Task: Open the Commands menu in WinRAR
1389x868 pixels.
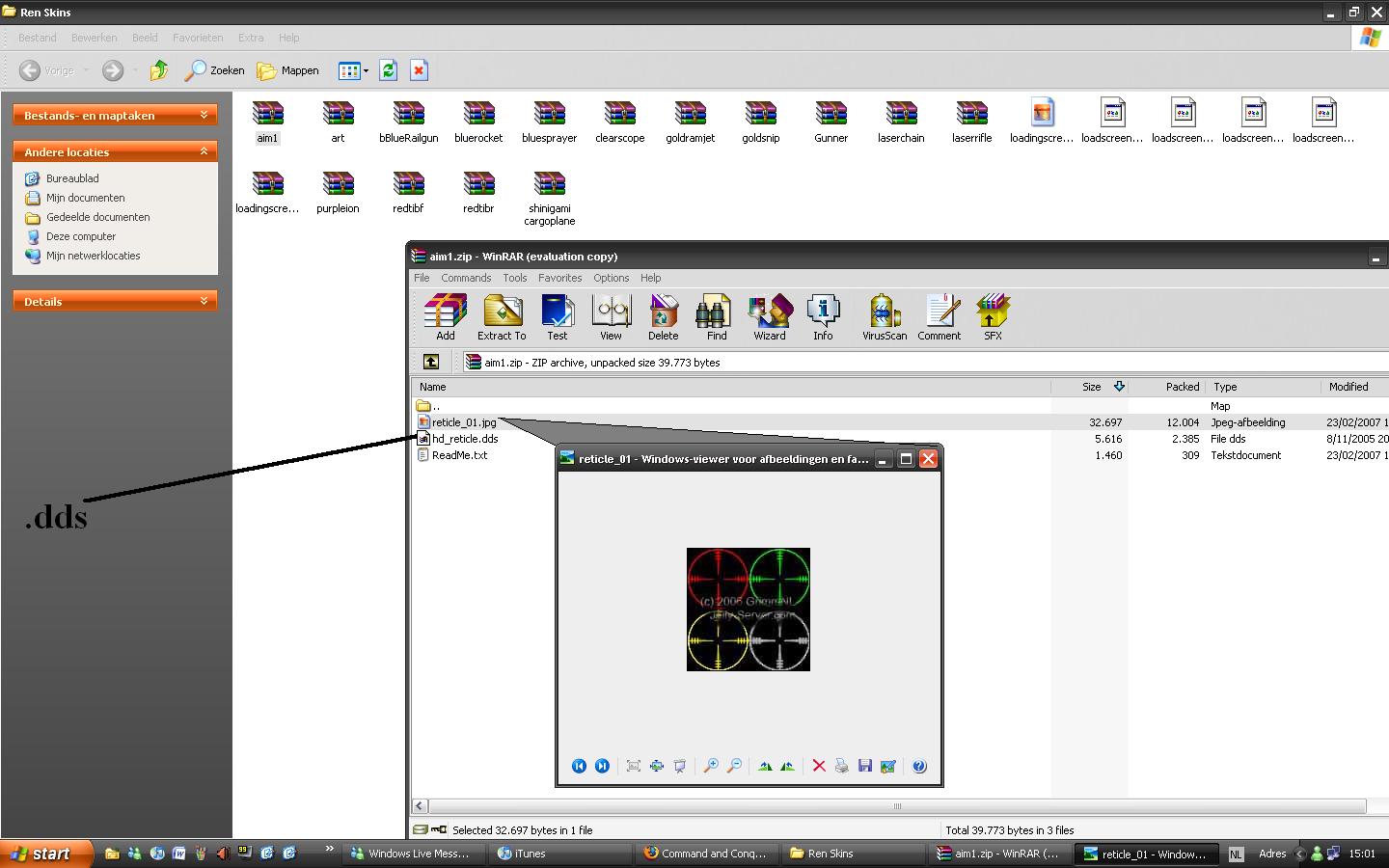Action: click(466, 278)
